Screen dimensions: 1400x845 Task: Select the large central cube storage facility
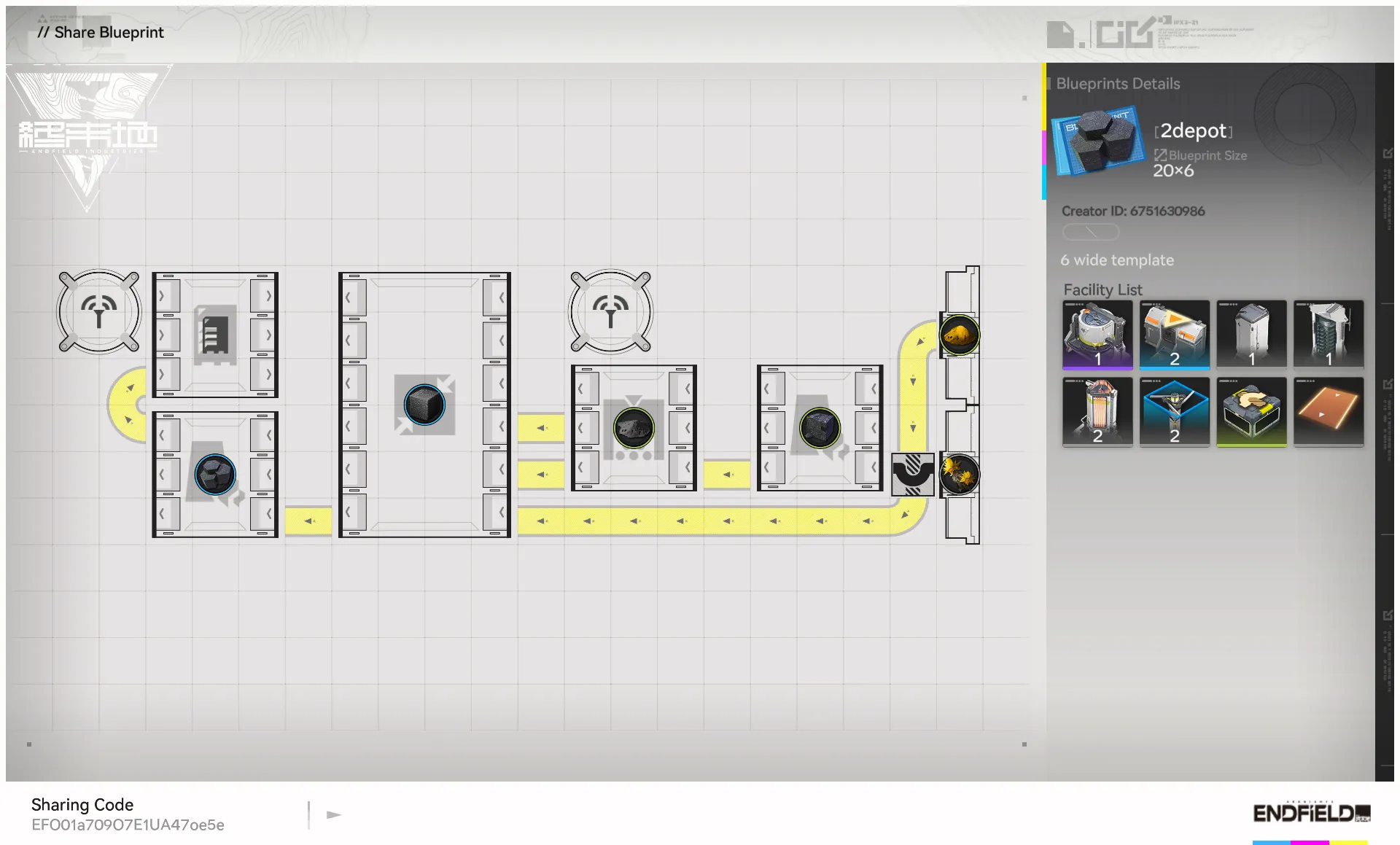tap(424, 405)
